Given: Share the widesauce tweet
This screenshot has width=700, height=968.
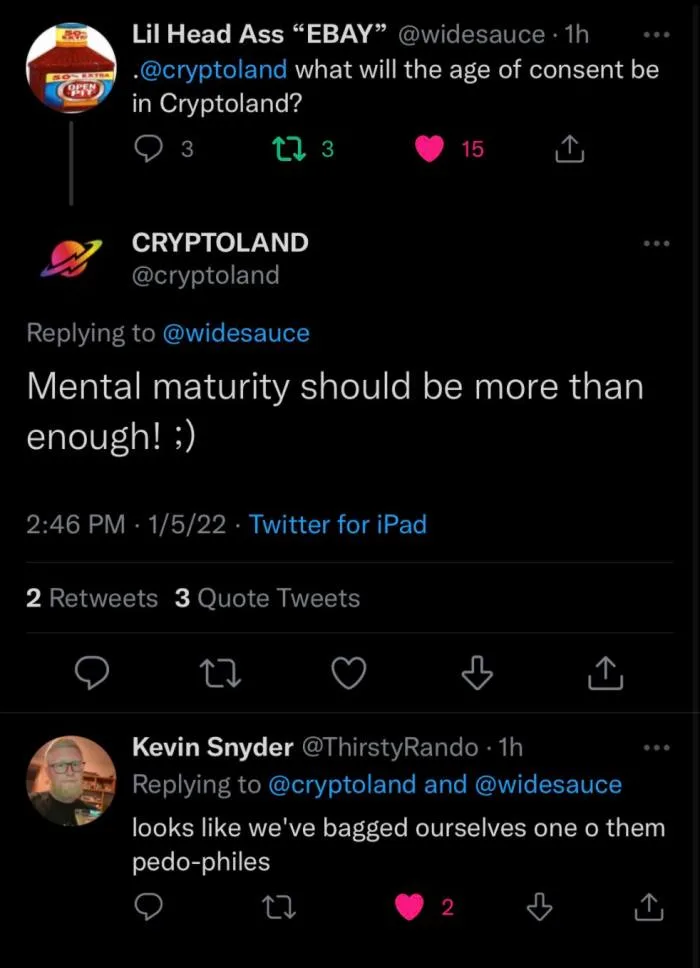Looking at the screenshot, I should coord(568,149).
